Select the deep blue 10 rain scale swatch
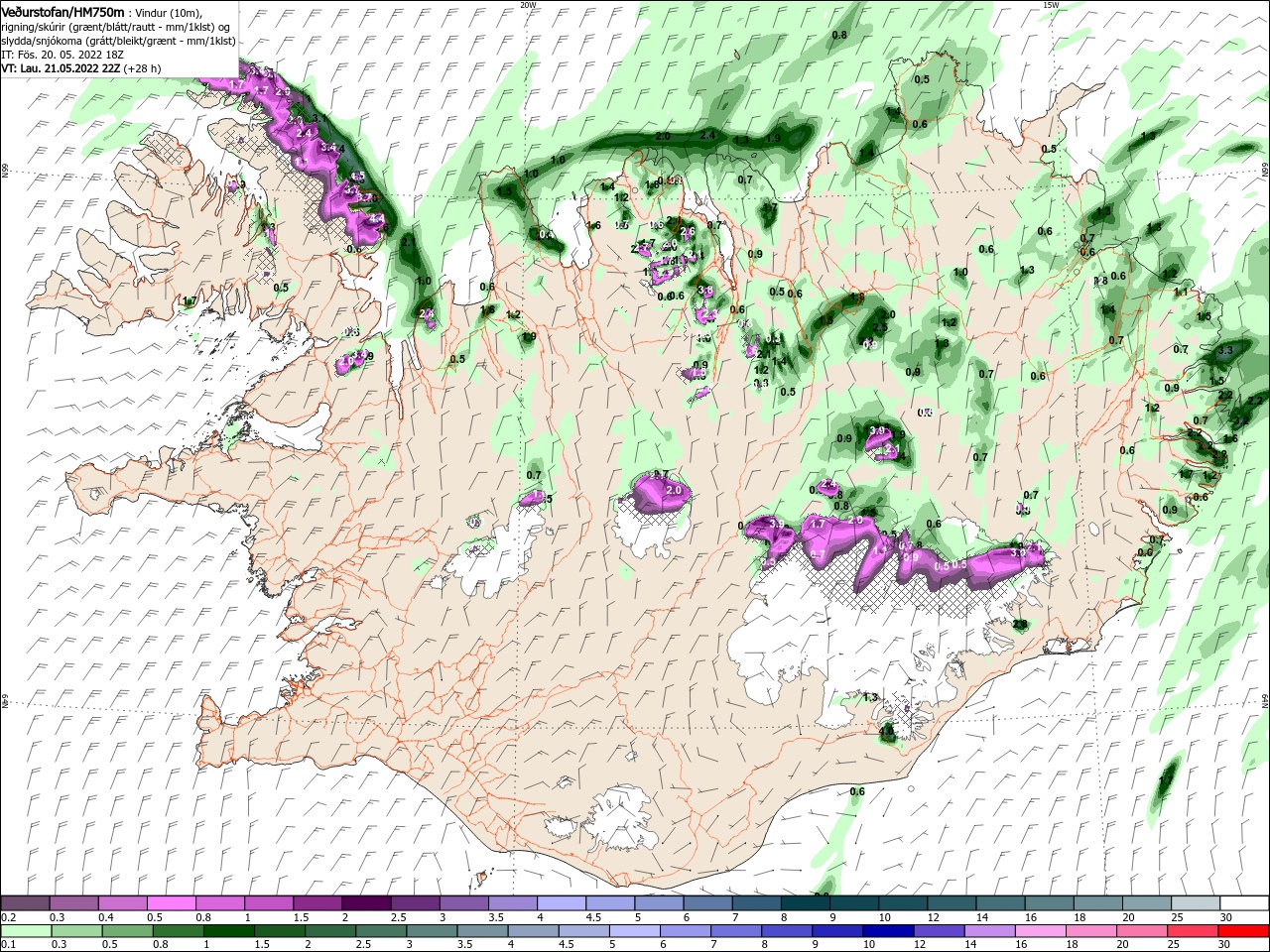Image resolution: width=1270 pixels, height=952 pixels. (x=888, y=931)
